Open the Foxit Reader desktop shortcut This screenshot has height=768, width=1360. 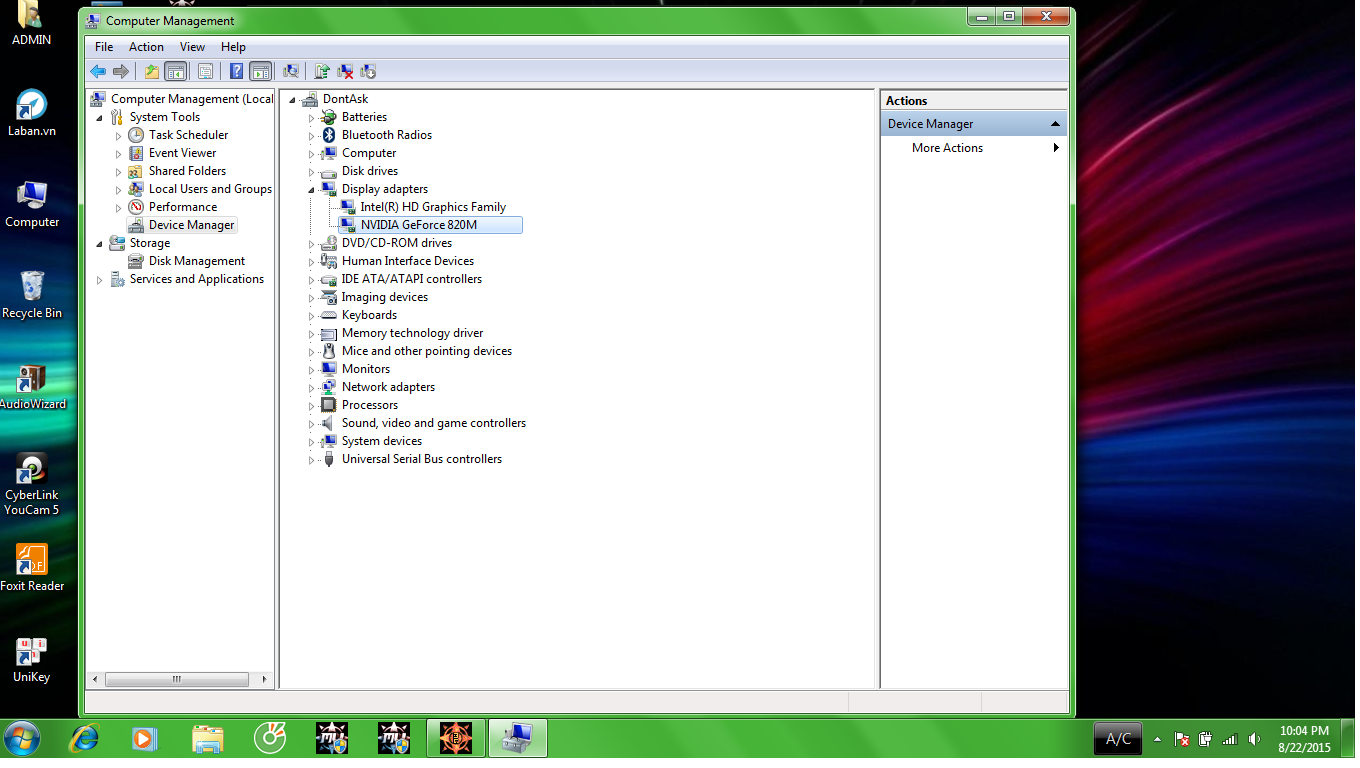point(32,568)
